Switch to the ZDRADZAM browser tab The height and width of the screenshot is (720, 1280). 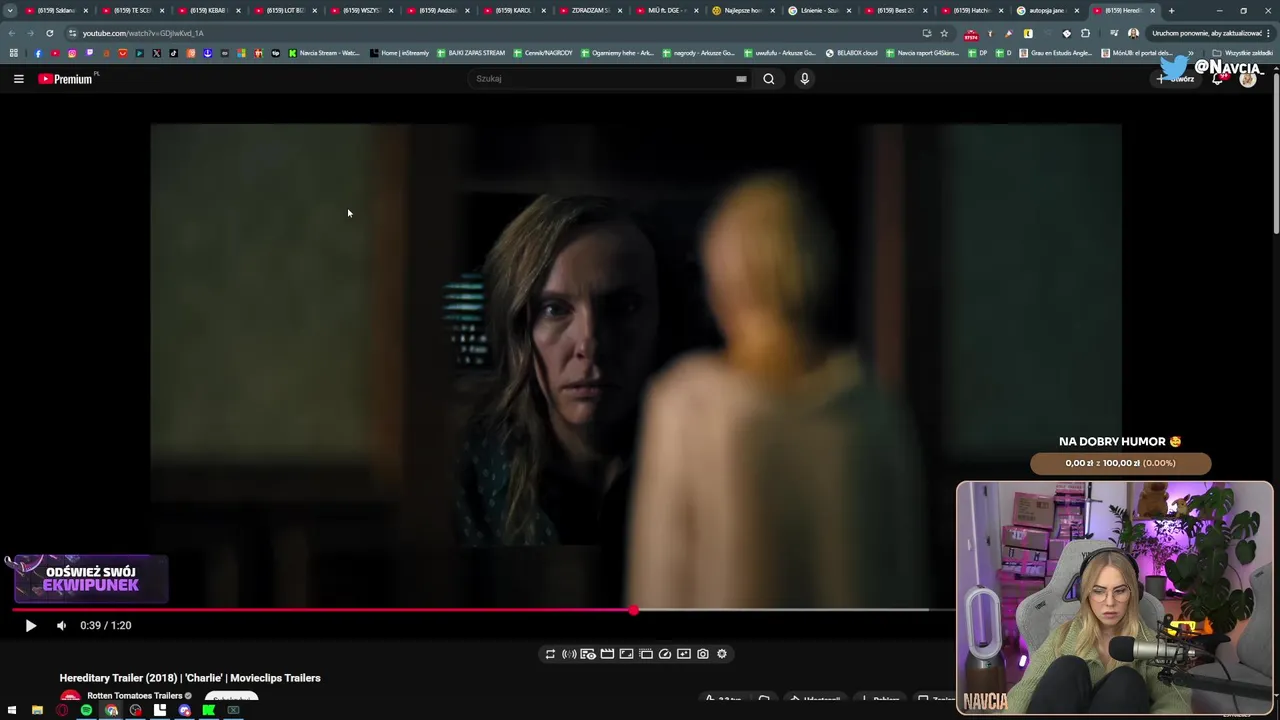(x=590, y=11)
